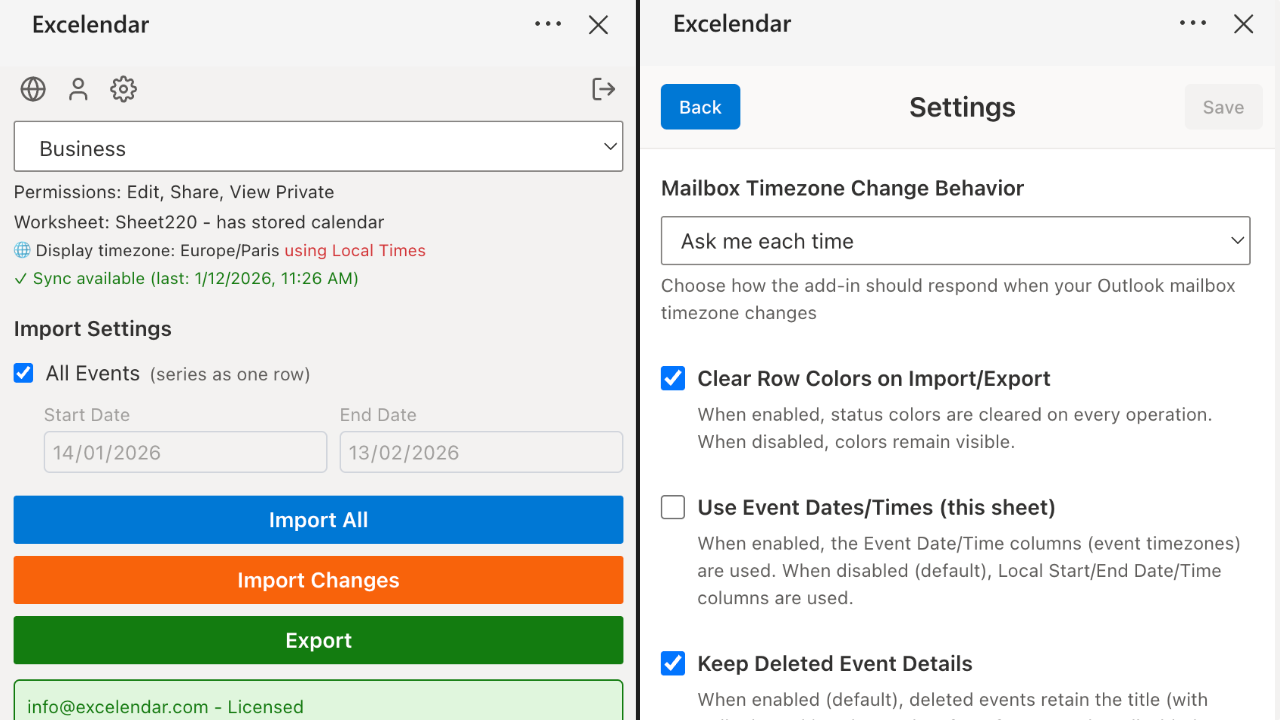The image size is (1280, 720).
Task: Open the timezone globe icon
Action: click(x=32, y=89)
